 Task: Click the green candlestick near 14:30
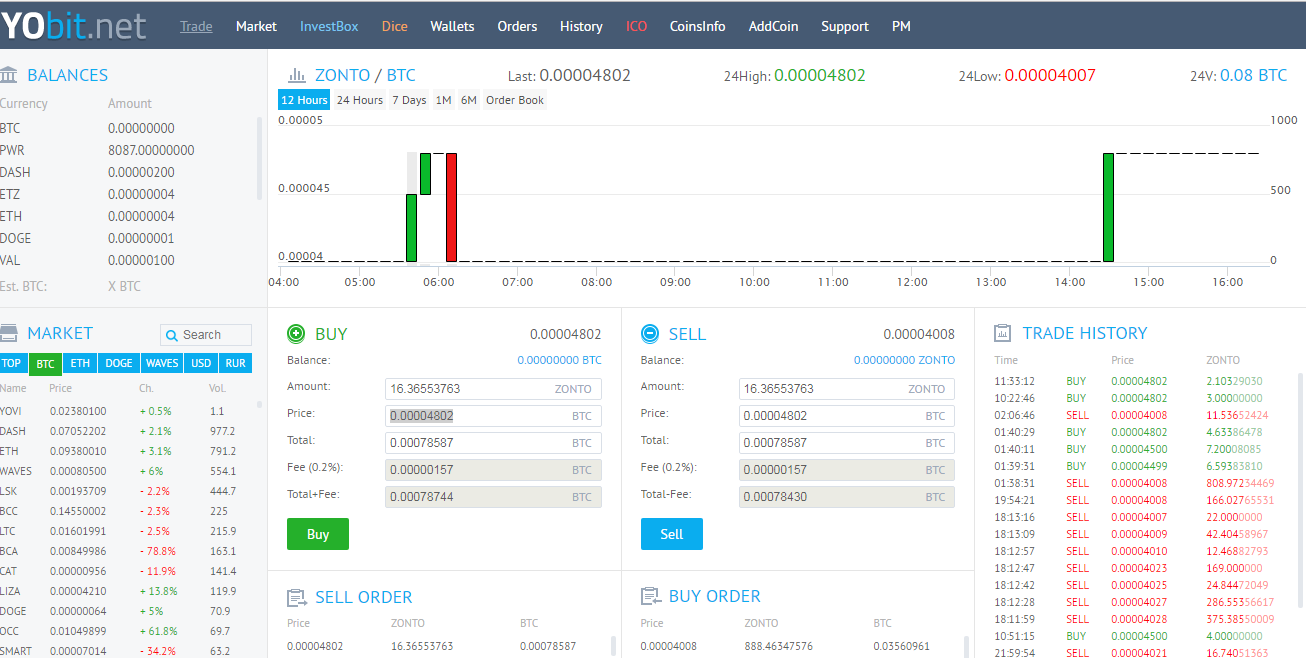pos(1108,207)
